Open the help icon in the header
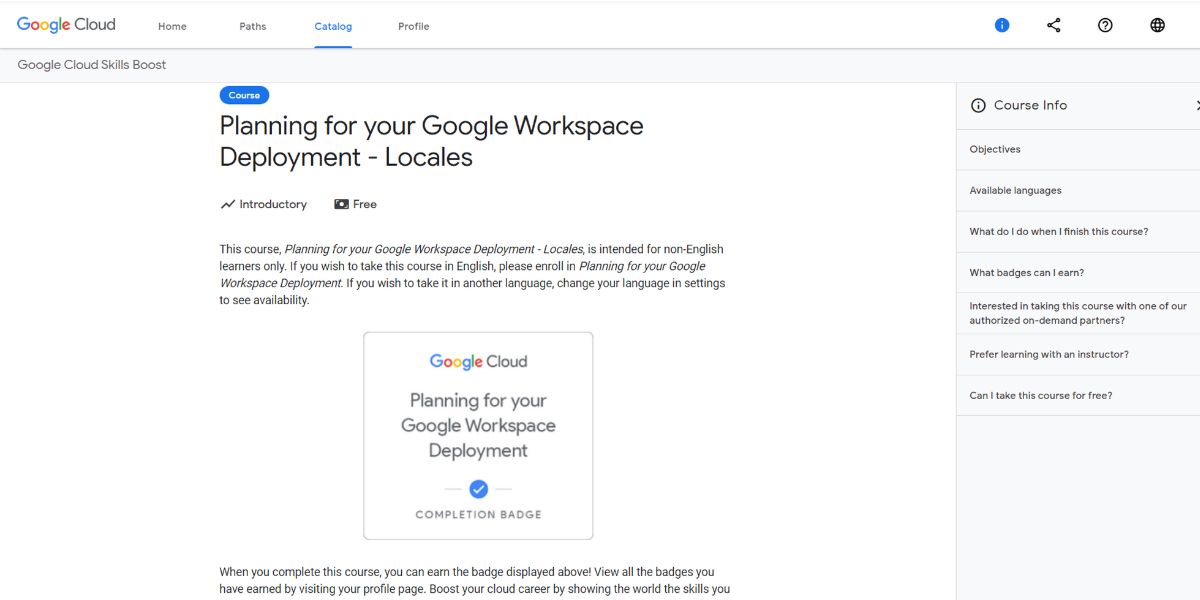The height and width of the screenshot is (600, 1200). 1105,24
